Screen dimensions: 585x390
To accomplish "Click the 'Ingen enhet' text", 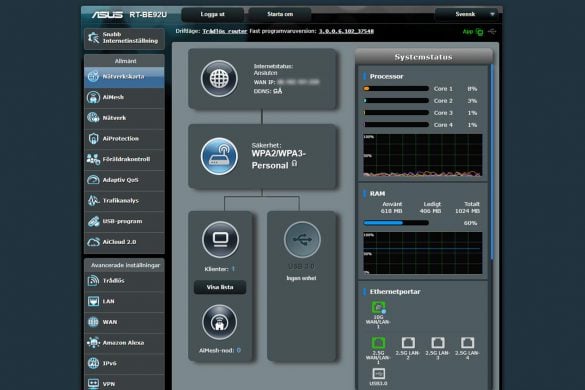I will 301,278.
